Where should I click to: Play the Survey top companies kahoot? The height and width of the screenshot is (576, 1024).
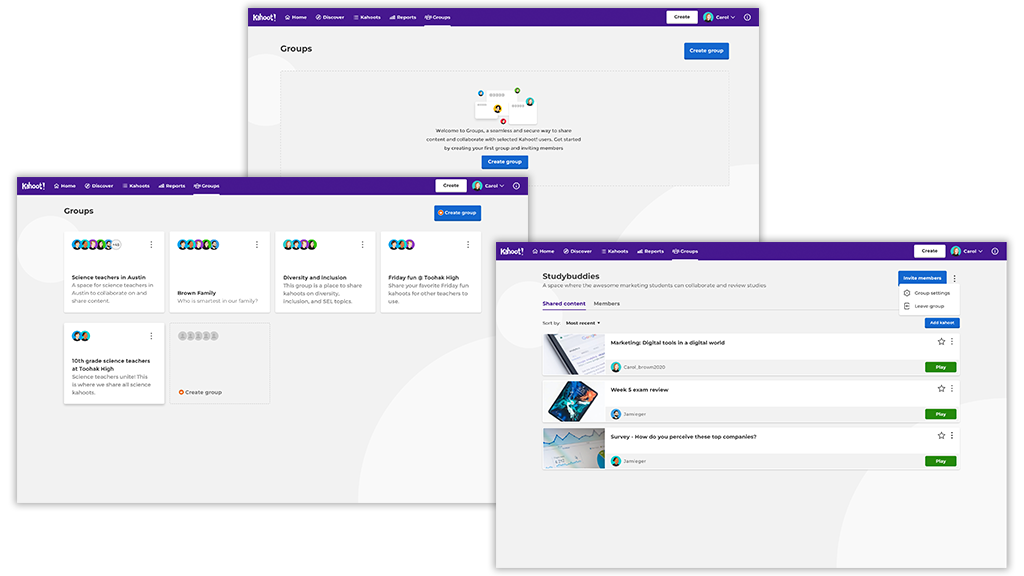point(940,461)
